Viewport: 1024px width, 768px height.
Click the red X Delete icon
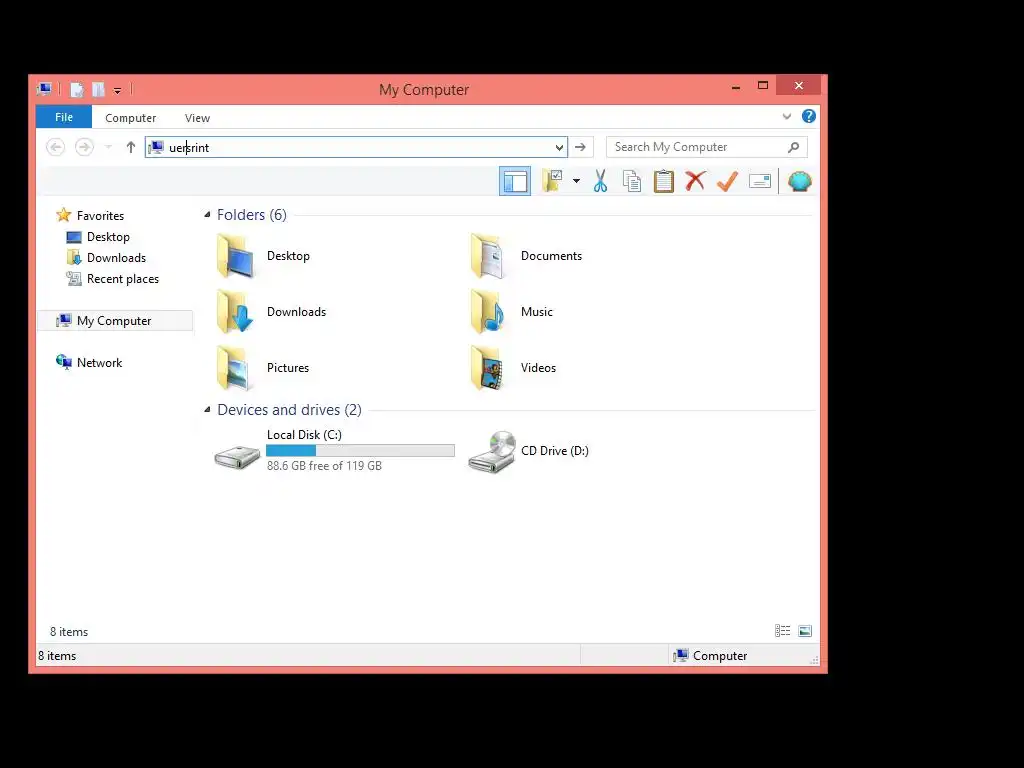696,181
